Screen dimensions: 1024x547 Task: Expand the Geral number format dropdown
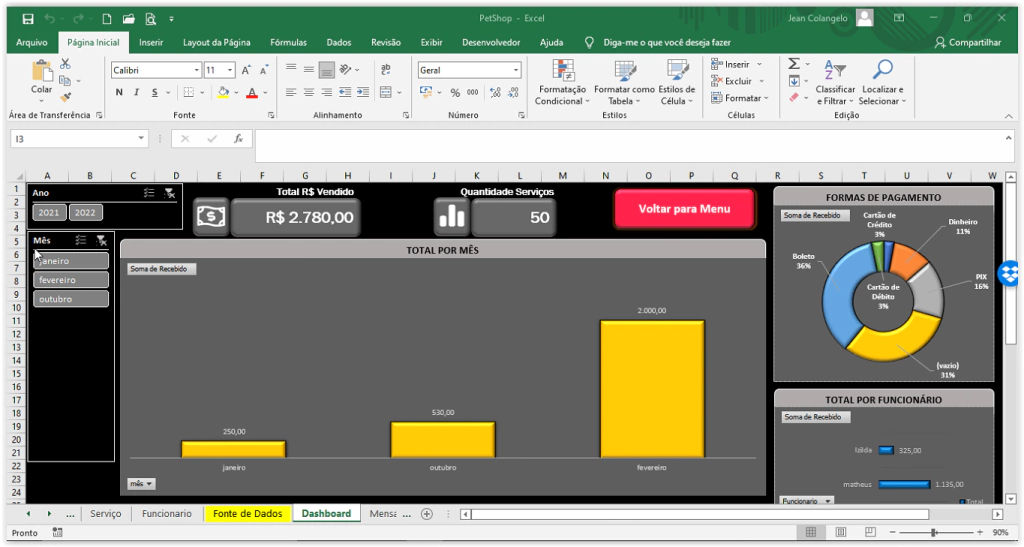point(516,71)
